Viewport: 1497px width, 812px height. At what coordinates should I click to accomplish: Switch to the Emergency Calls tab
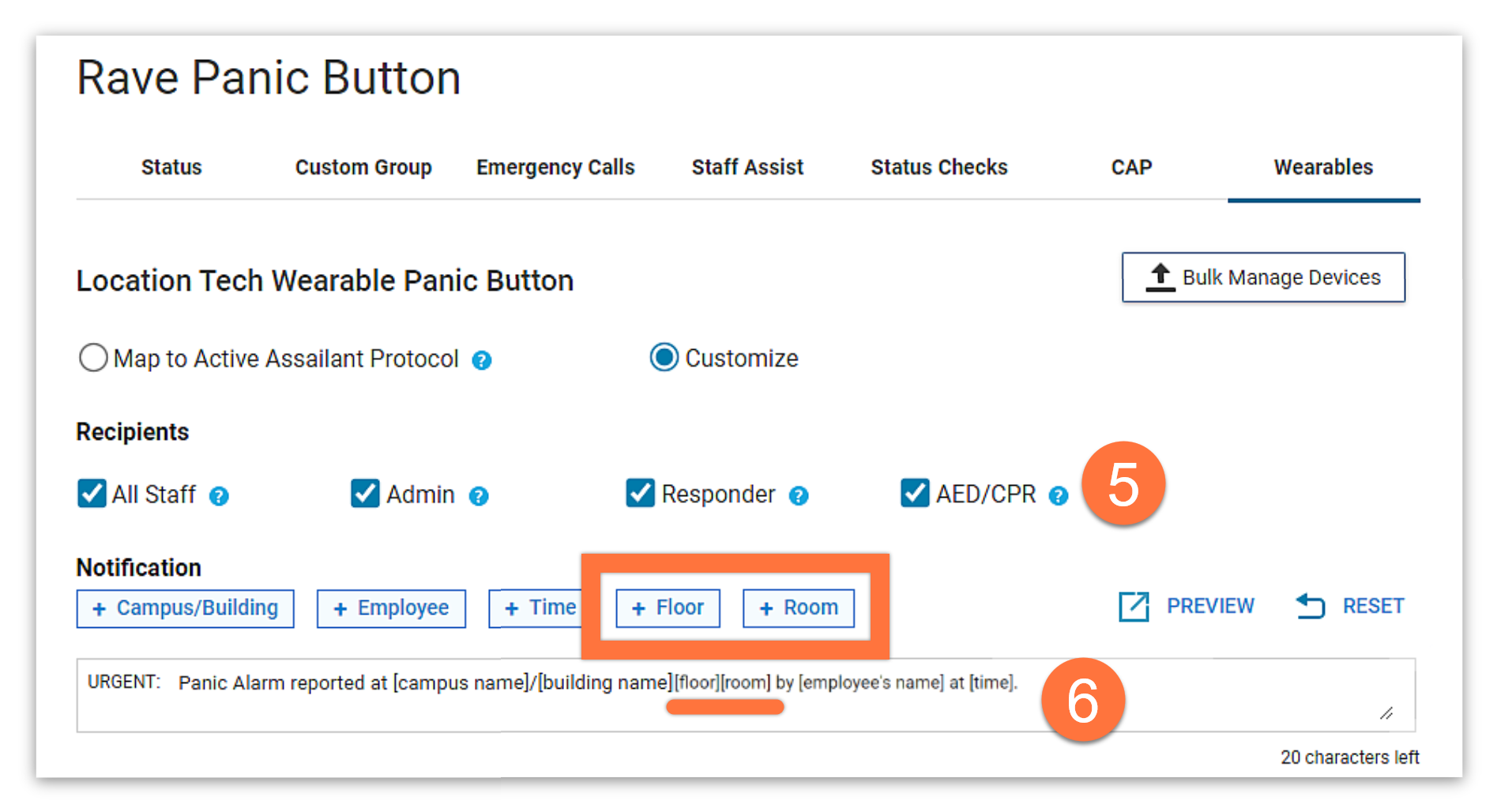(555, 167)
